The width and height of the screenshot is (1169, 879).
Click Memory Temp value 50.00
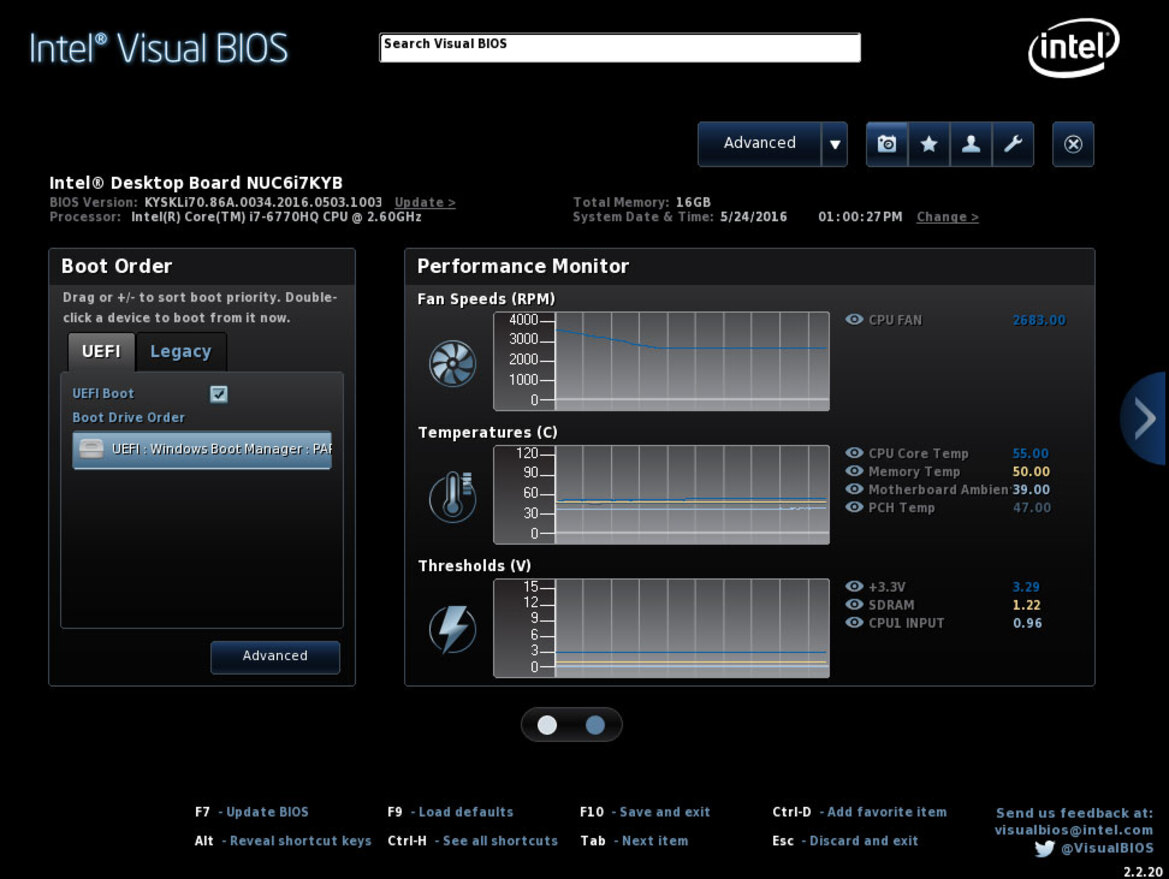pos(1031,471)
